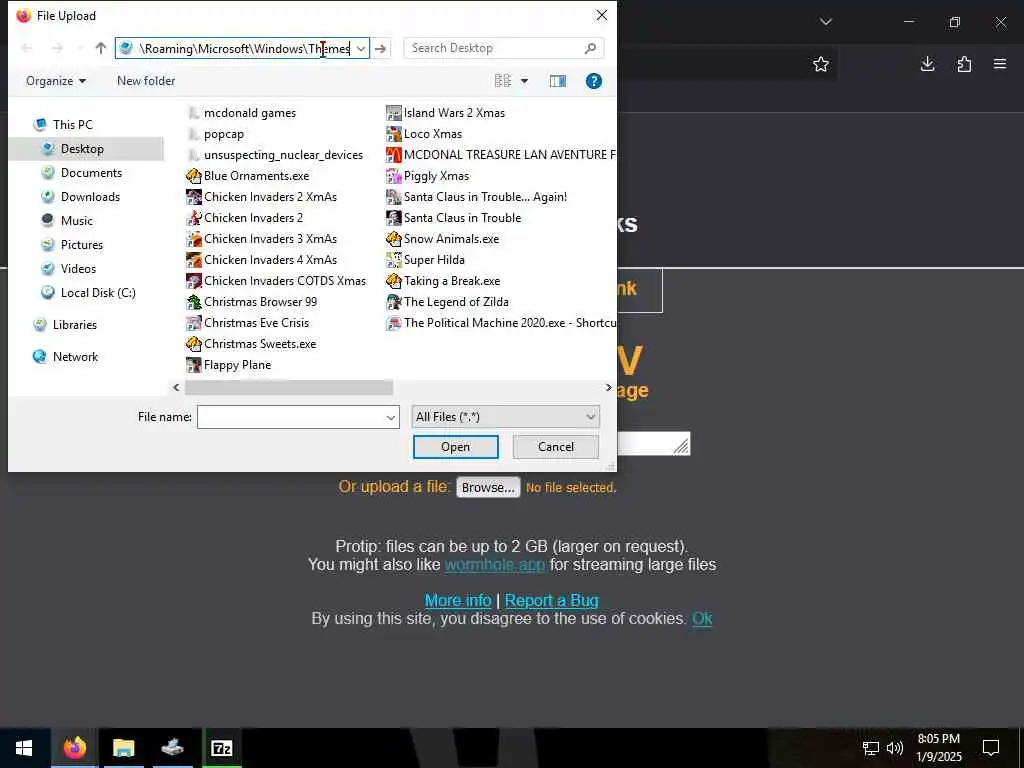Image resolution: width=1024 pixels, height=768 pixels.
Task: Select The Political Machine 2020.exe shortcut
Action: [501, 323]
